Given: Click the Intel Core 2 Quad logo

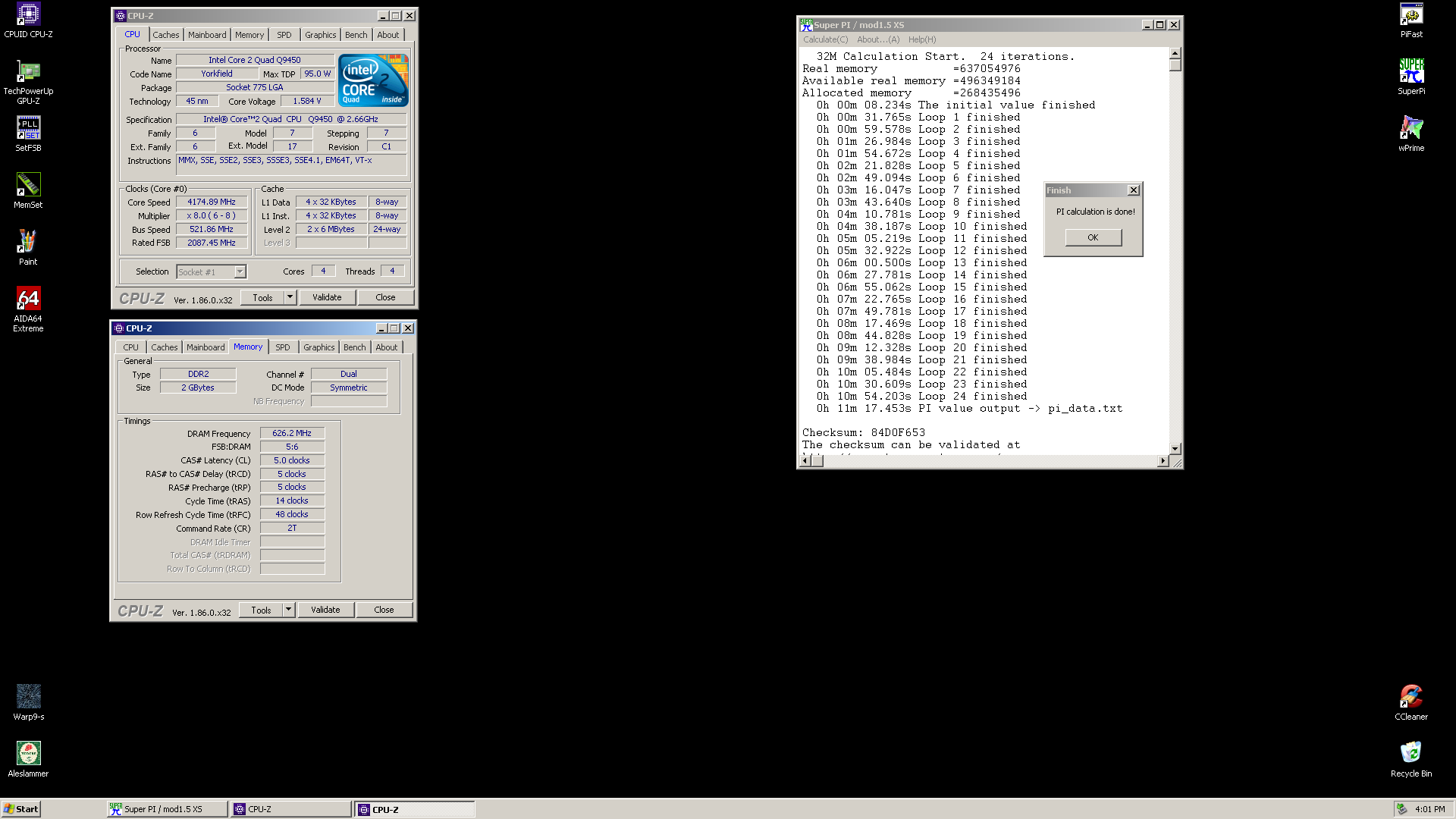Looking at the screenshot, I should (372, 80).
